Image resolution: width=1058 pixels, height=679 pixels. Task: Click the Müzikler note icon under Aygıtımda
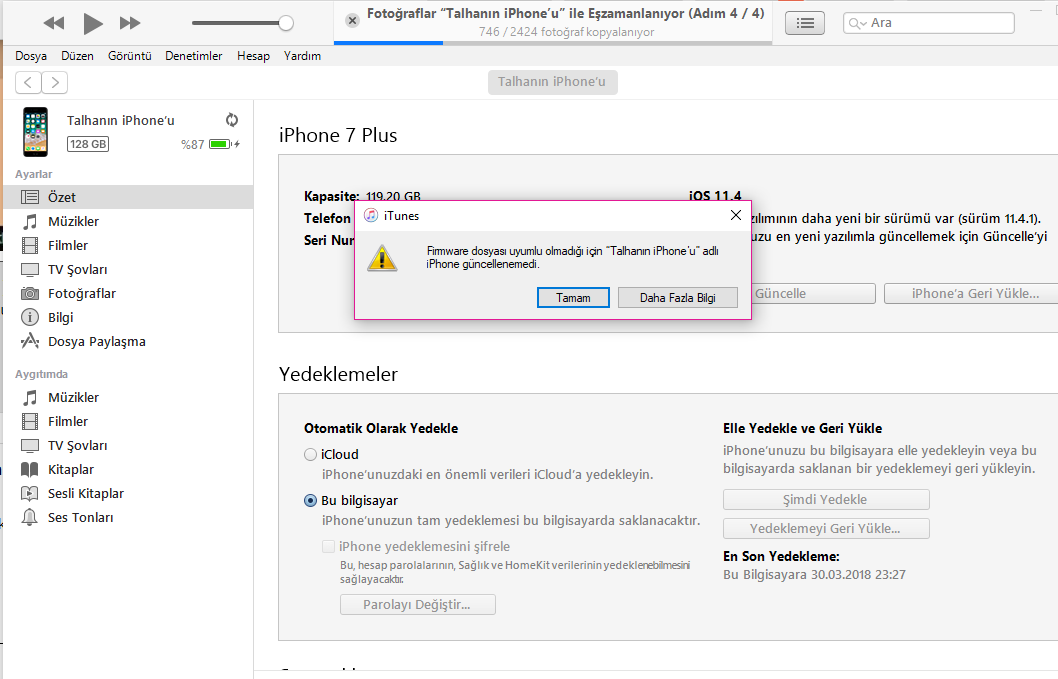click(30, 398)
